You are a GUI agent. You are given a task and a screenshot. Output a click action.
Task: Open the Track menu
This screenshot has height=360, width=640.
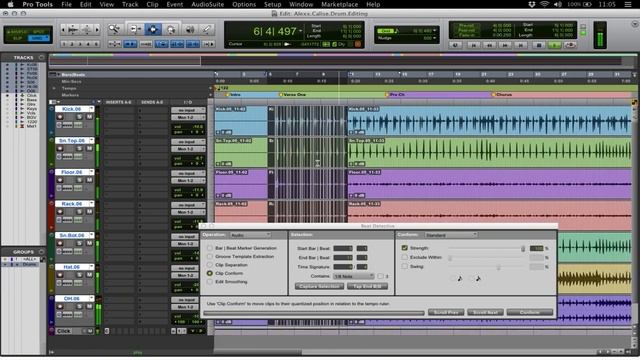(130, 4)
